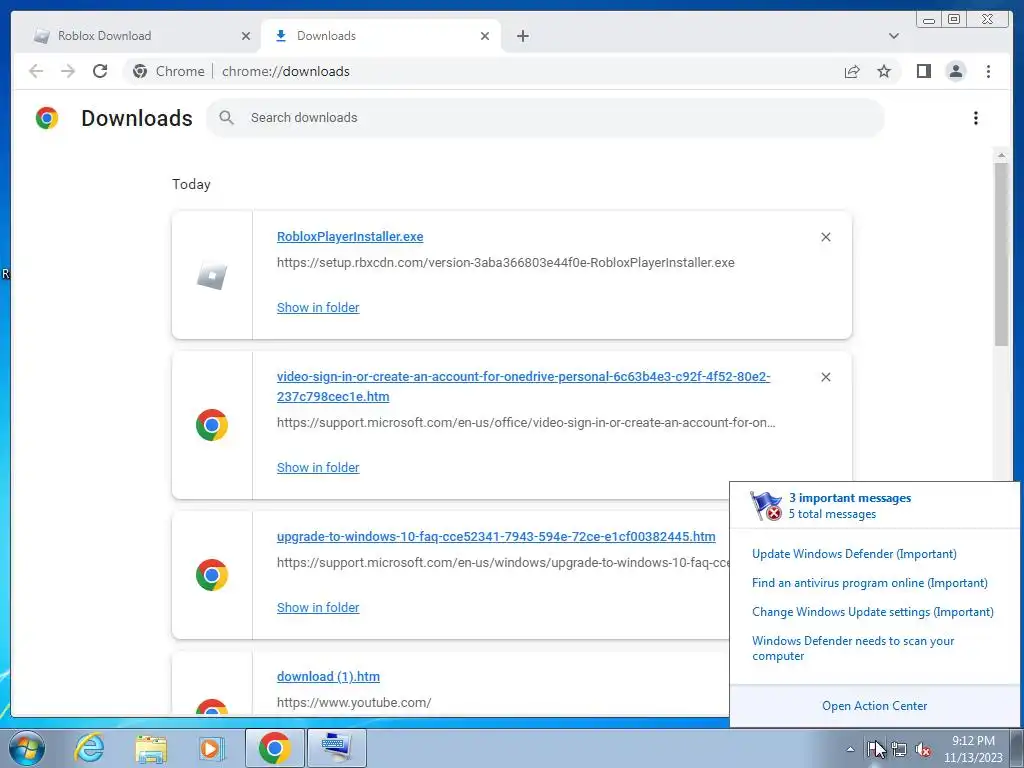Close the Downloads tab
The image size is (1024, 768).
(485, 36)
